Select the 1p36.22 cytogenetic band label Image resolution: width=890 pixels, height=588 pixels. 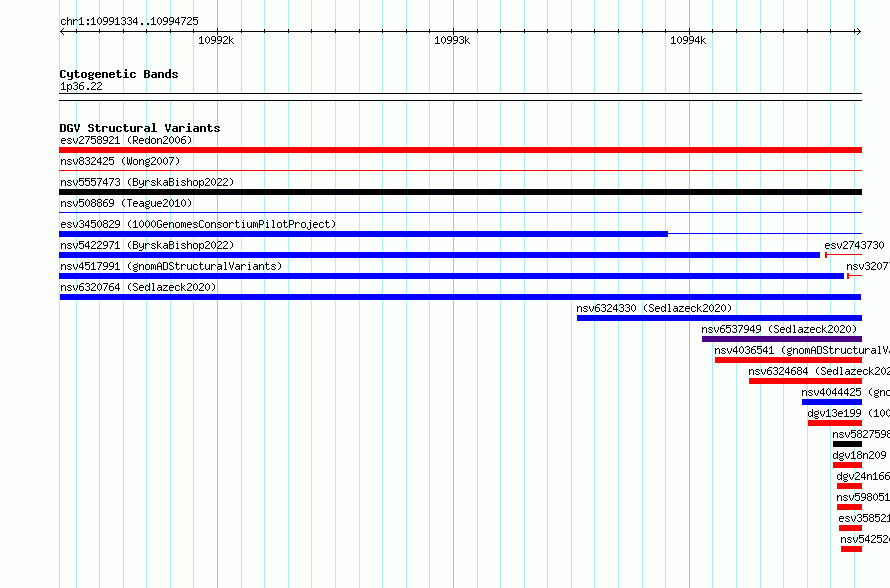(81, 86)
